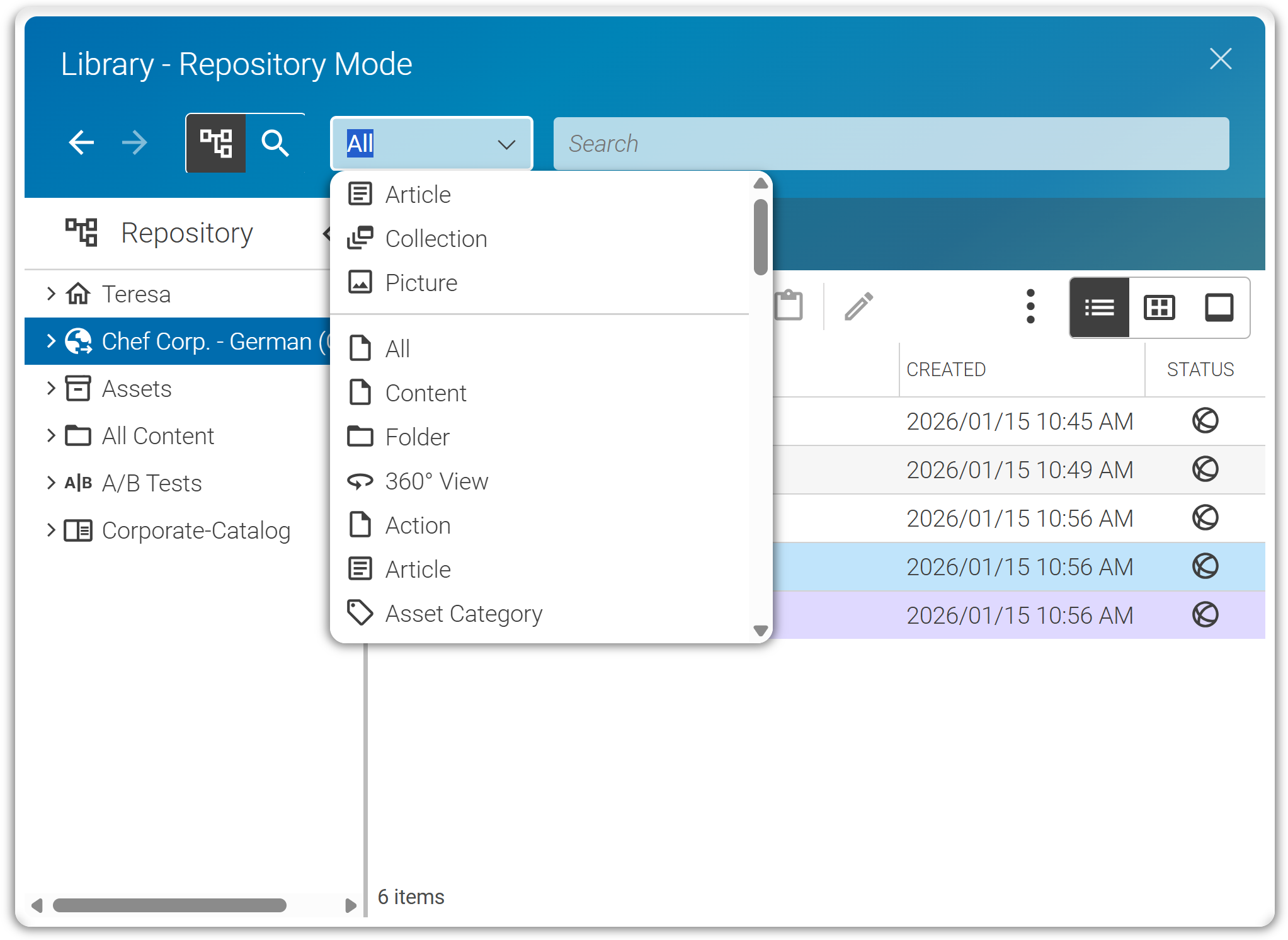Switch to repository tree mode
1288x940 pixels.
(215, 143)
